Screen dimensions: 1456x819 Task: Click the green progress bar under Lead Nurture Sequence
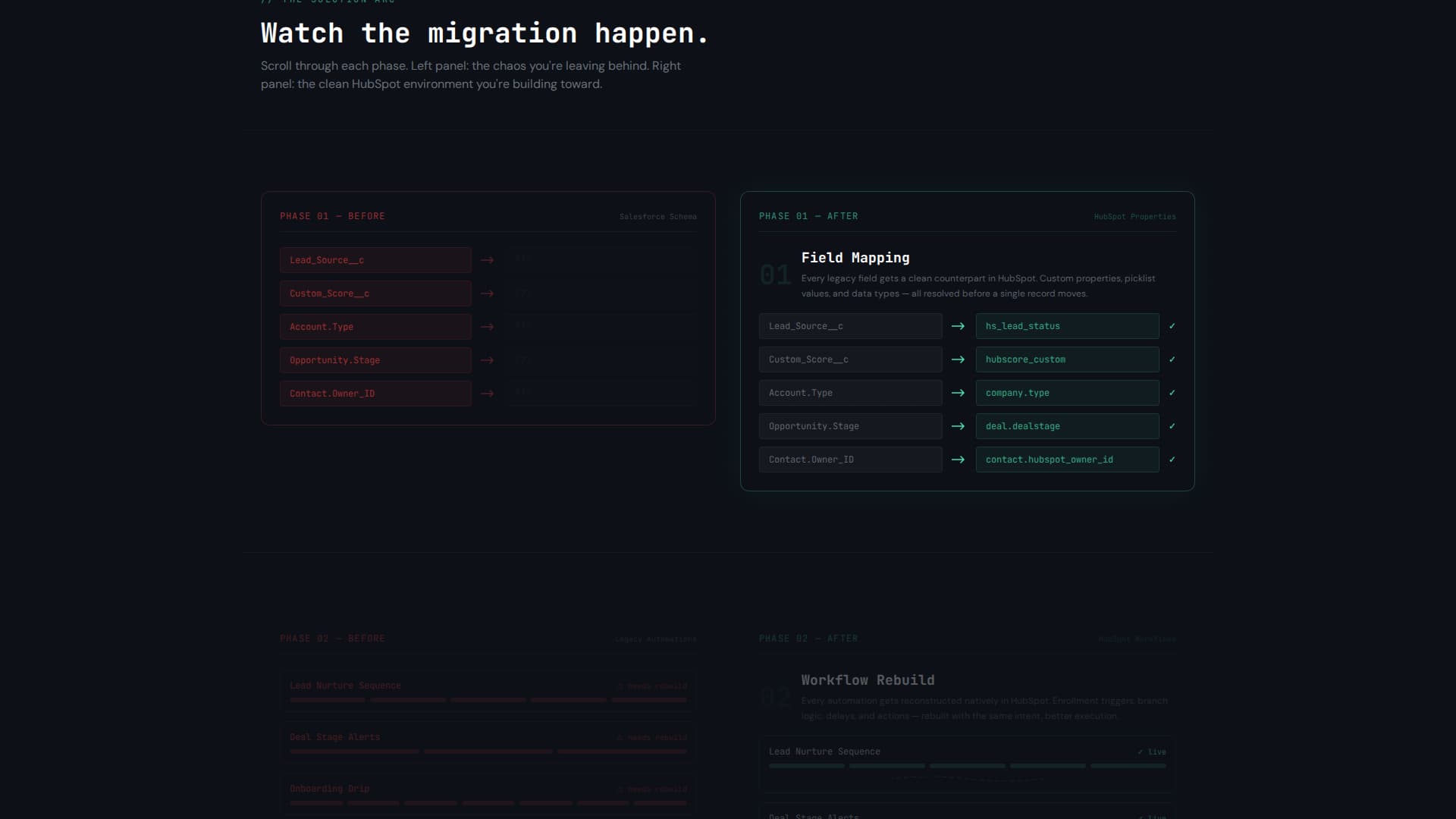[967, 766]
